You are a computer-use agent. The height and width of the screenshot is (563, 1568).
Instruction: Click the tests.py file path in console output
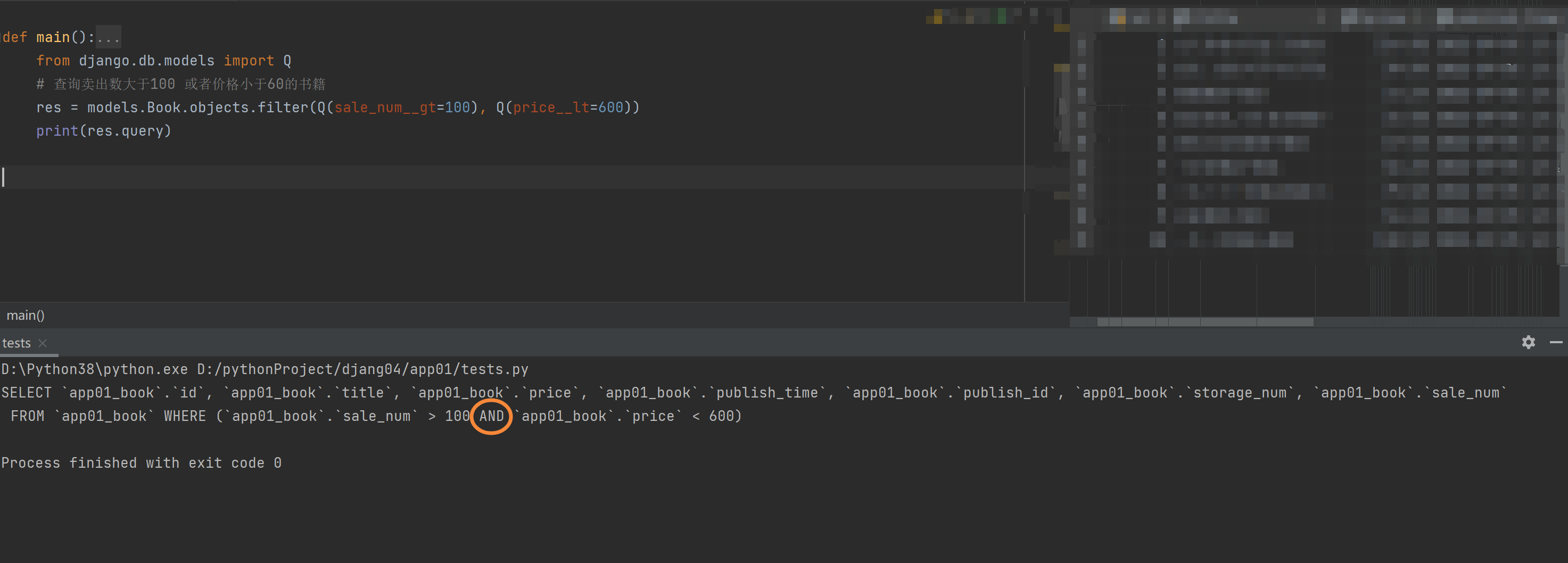point(362,369)
